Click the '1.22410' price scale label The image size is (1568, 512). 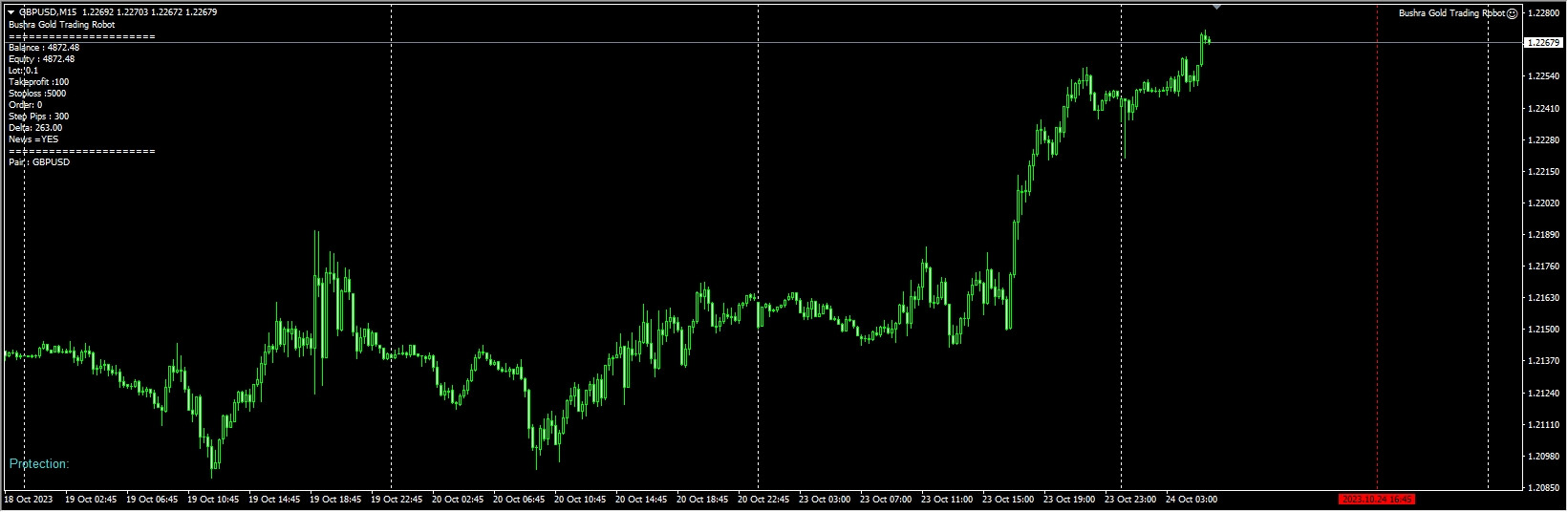(1543, 108)
